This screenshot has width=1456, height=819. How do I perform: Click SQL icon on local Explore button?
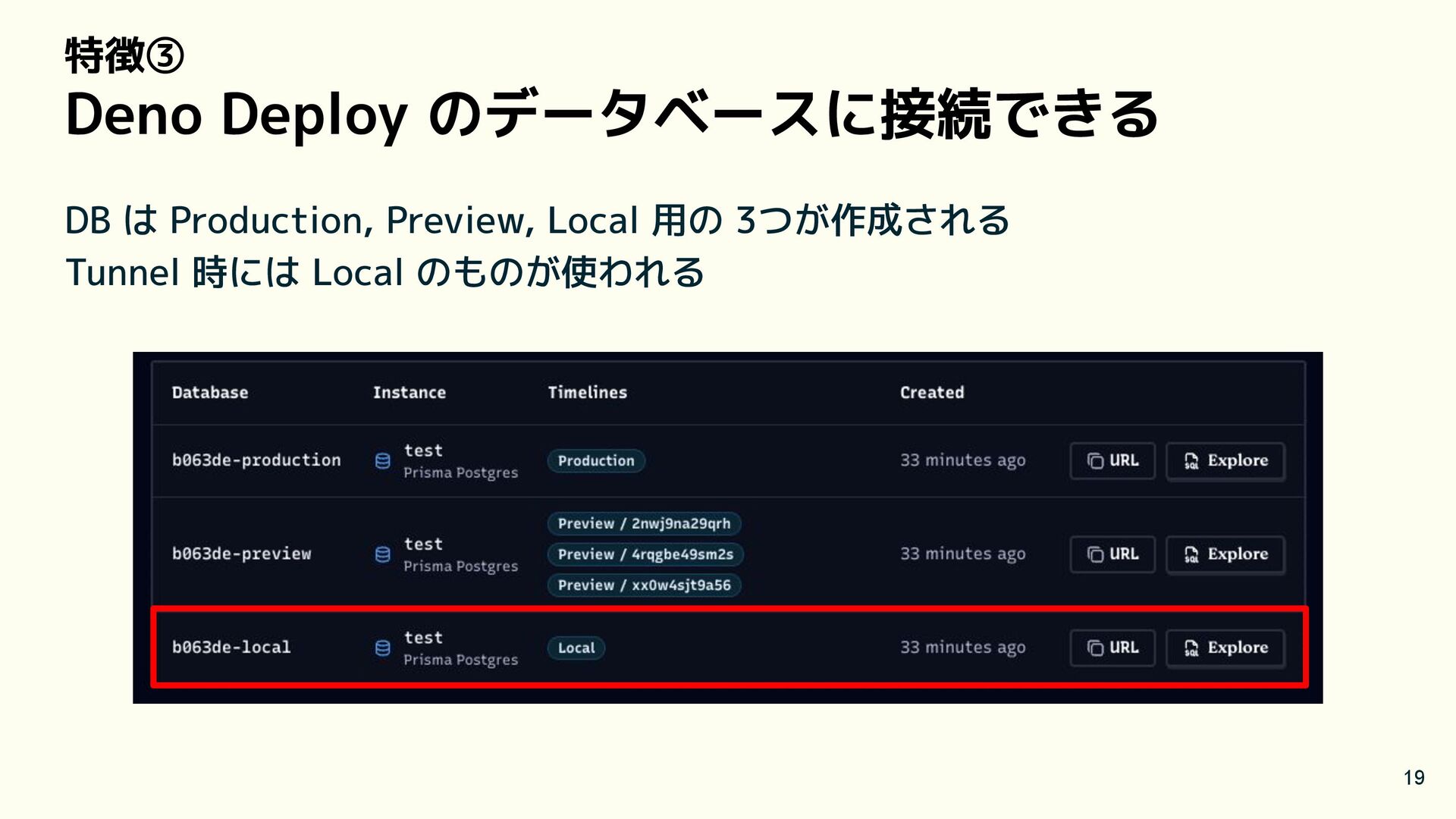(1191, 648)
